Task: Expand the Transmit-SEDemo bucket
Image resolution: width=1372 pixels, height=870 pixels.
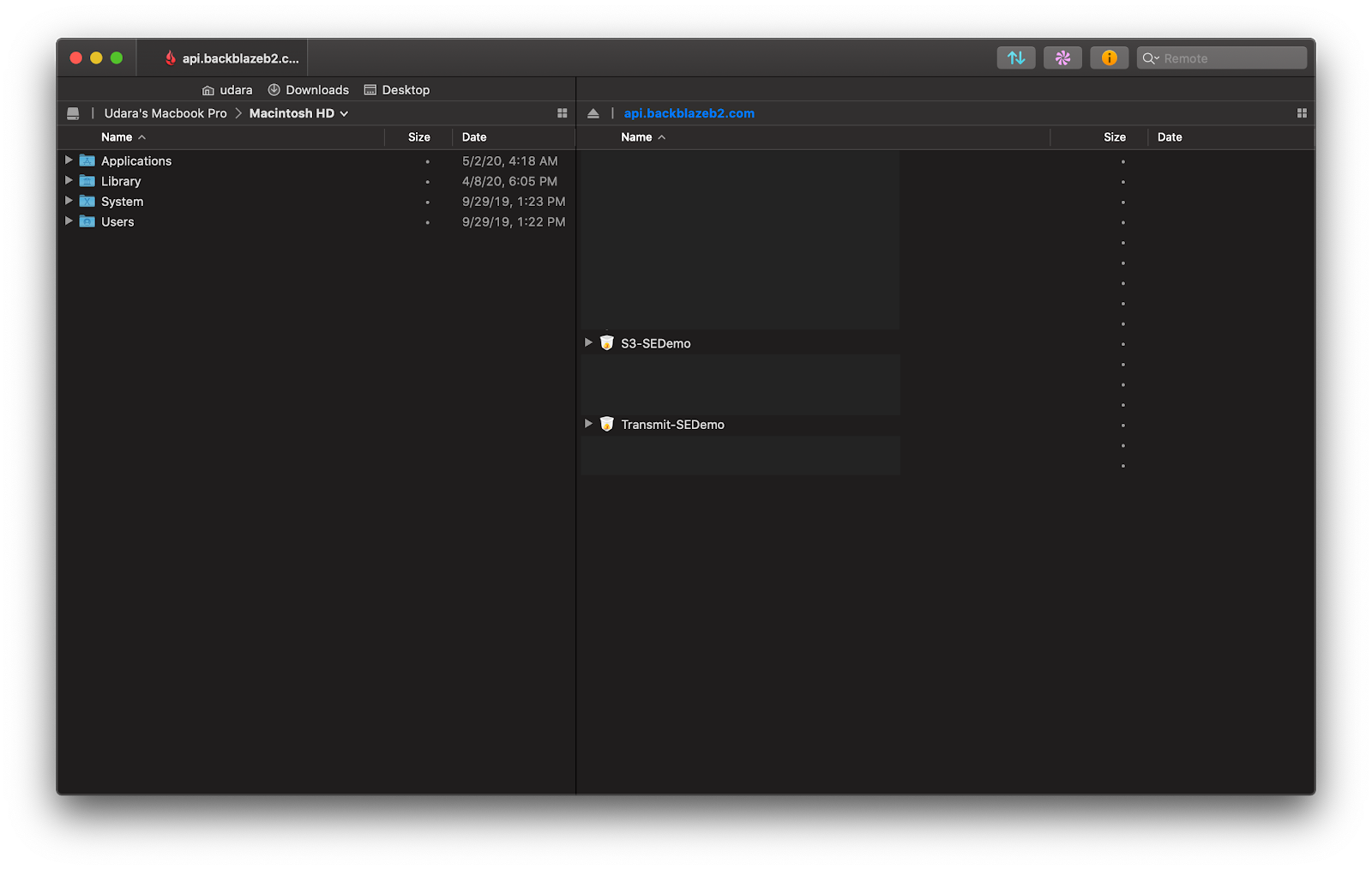Action: click(588, 423)
